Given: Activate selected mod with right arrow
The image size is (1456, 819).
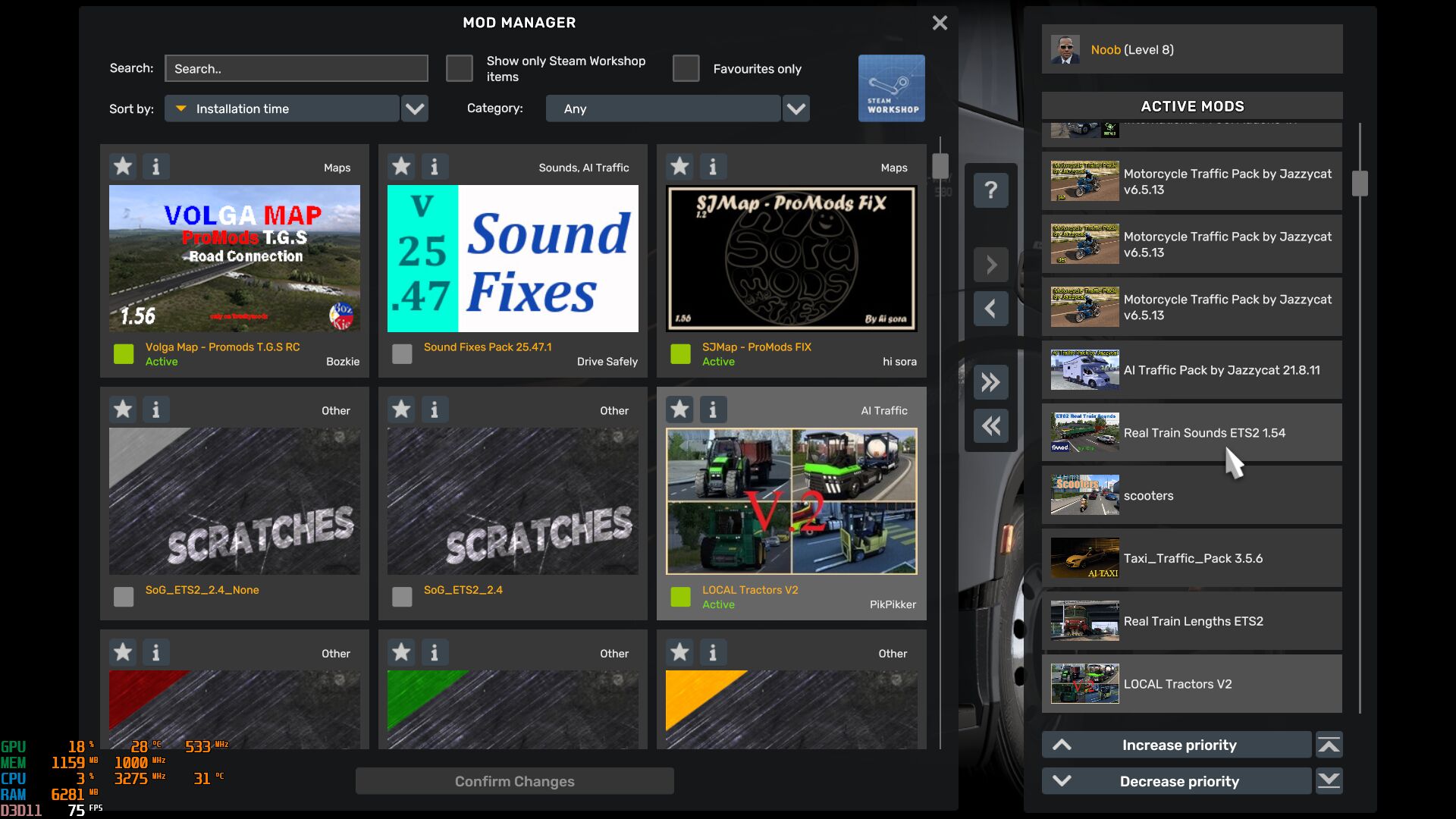Looking at the screenshot, I should click(x=990, y=265).
